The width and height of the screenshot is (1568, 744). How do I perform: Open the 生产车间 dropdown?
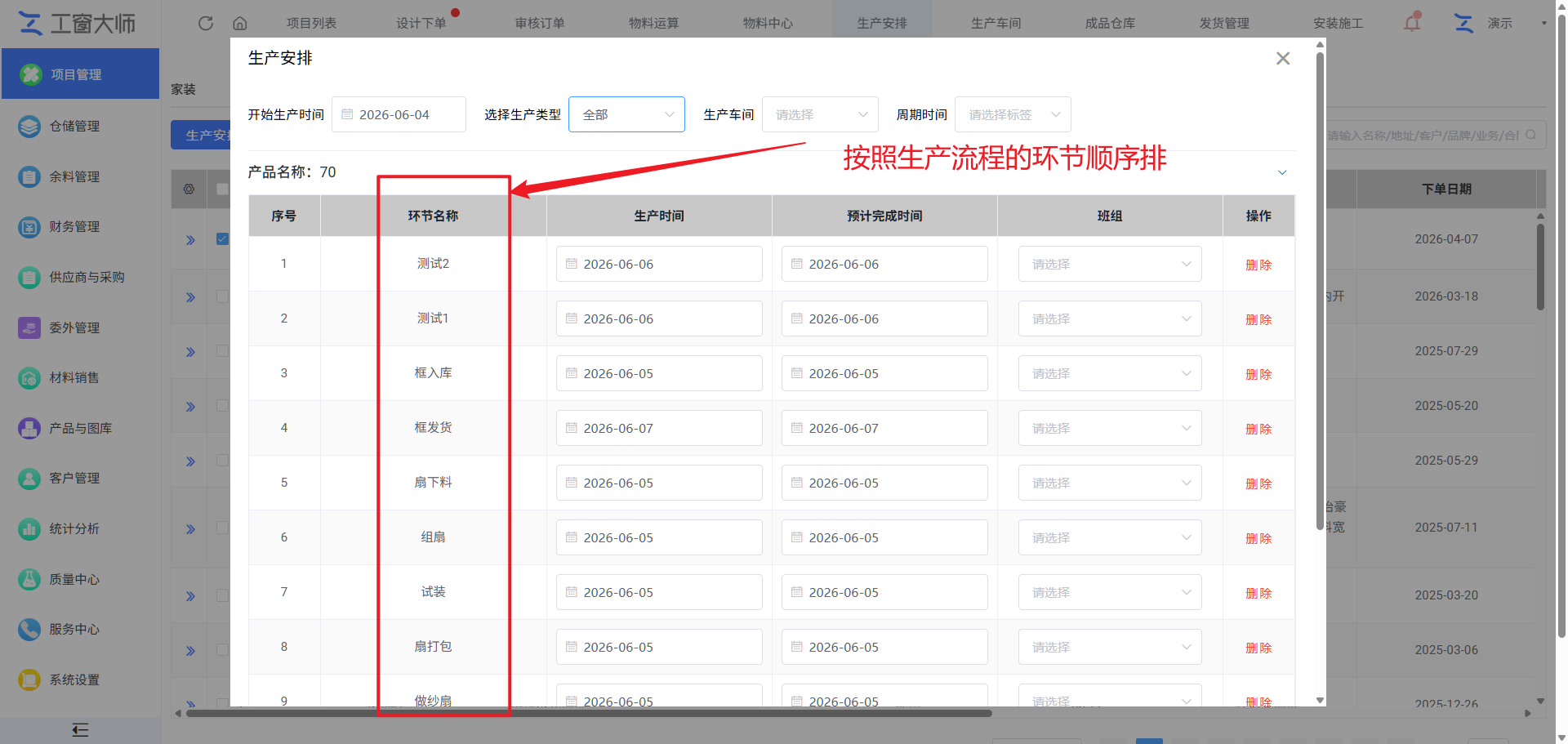[x=820, y=114]
